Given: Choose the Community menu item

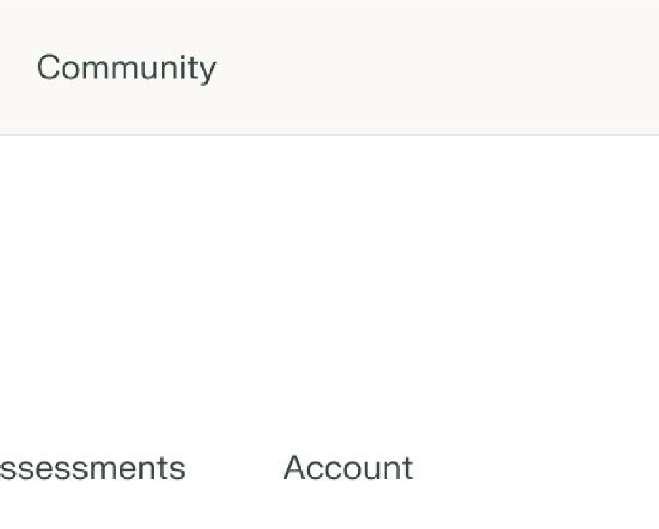Looking at the screenshot, I should tap(126, 68).
